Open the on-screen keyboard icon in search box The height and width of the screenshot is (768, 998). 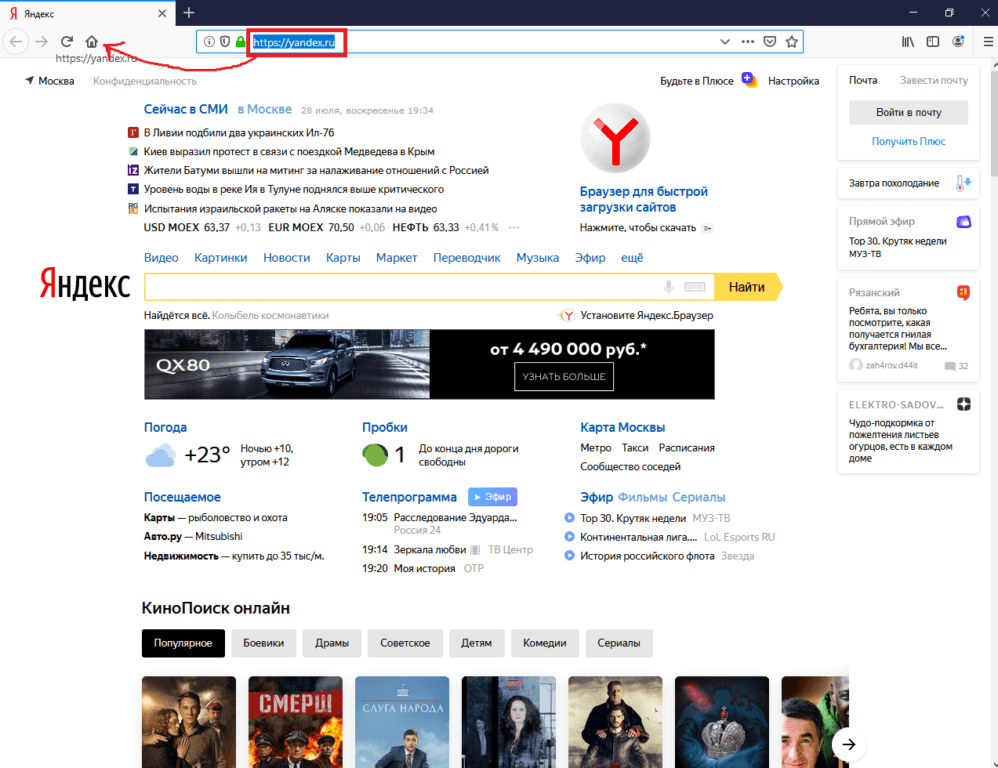pyautogui.click(x=695, y=287)
